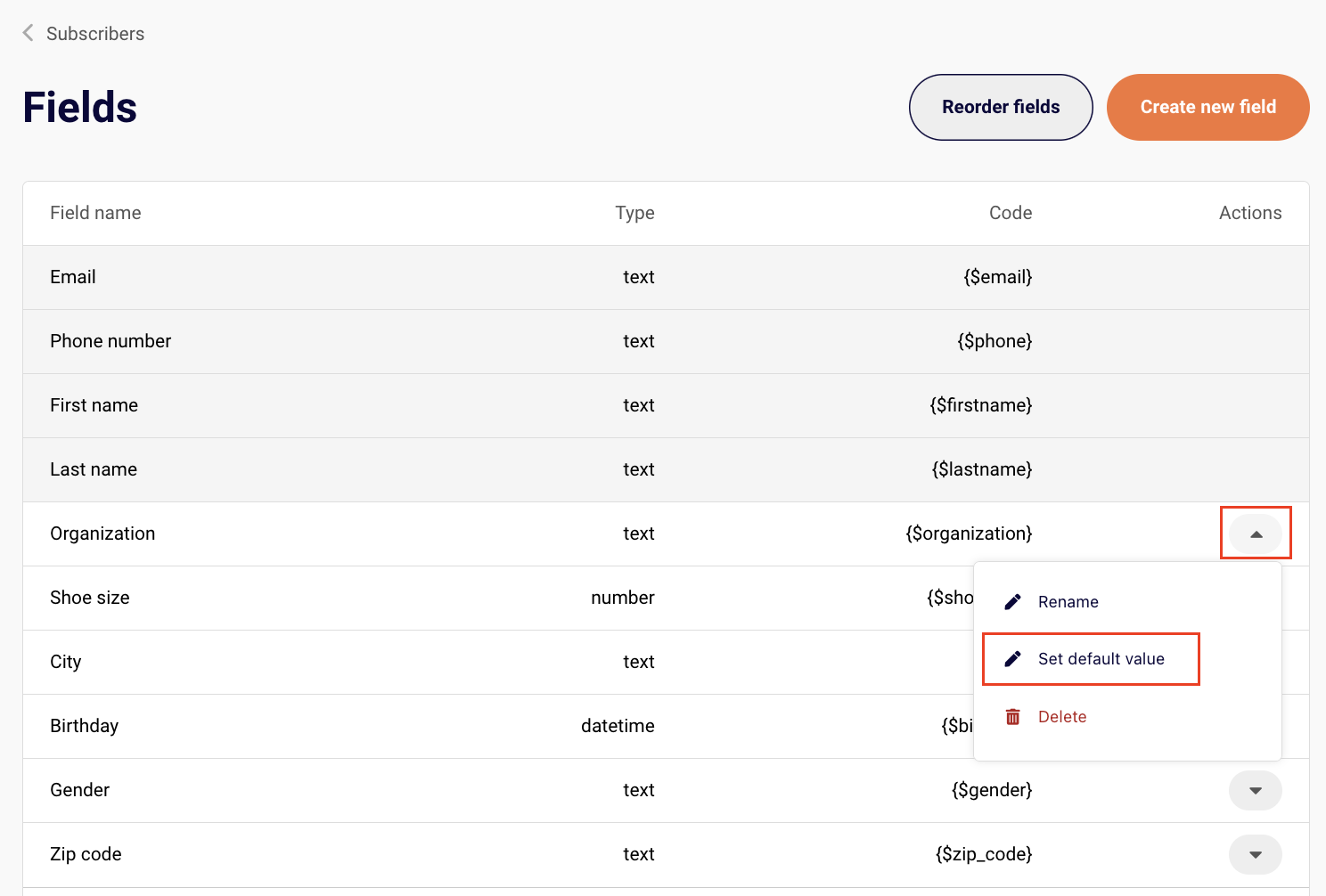Click the {$firstname} code value

pos(980,405)
